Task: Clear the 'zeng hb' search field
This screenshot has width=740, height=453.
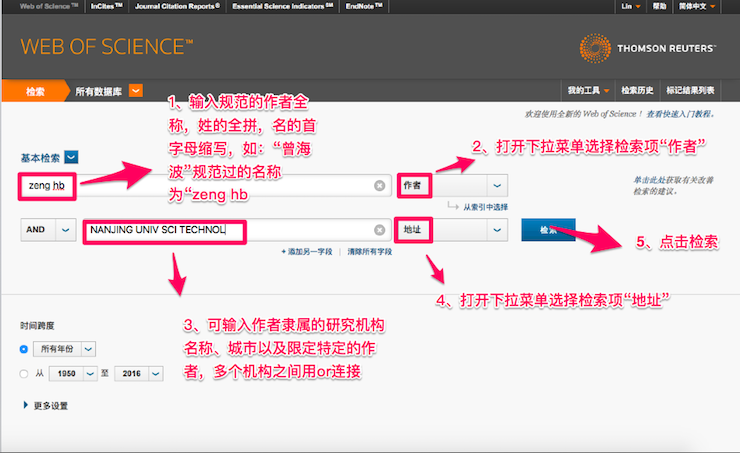Action: pos(379,185)
